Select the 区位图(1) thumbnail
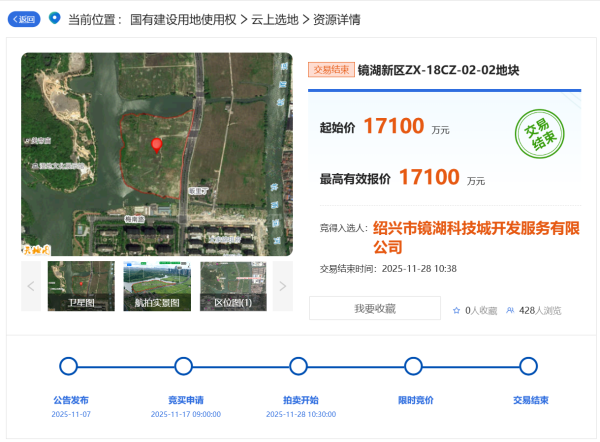 click(x=233, y=286)
